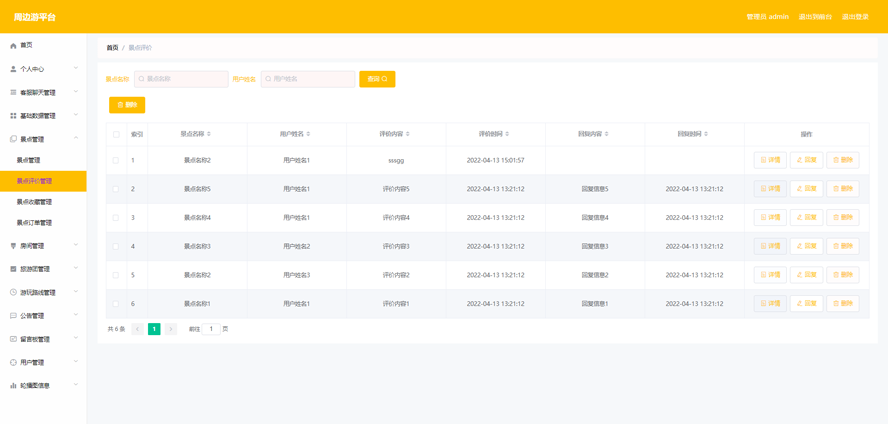
Task: Click the sort arrows on 用户姓名 column header
Action: pyautogui.click(x=308, y=134)
